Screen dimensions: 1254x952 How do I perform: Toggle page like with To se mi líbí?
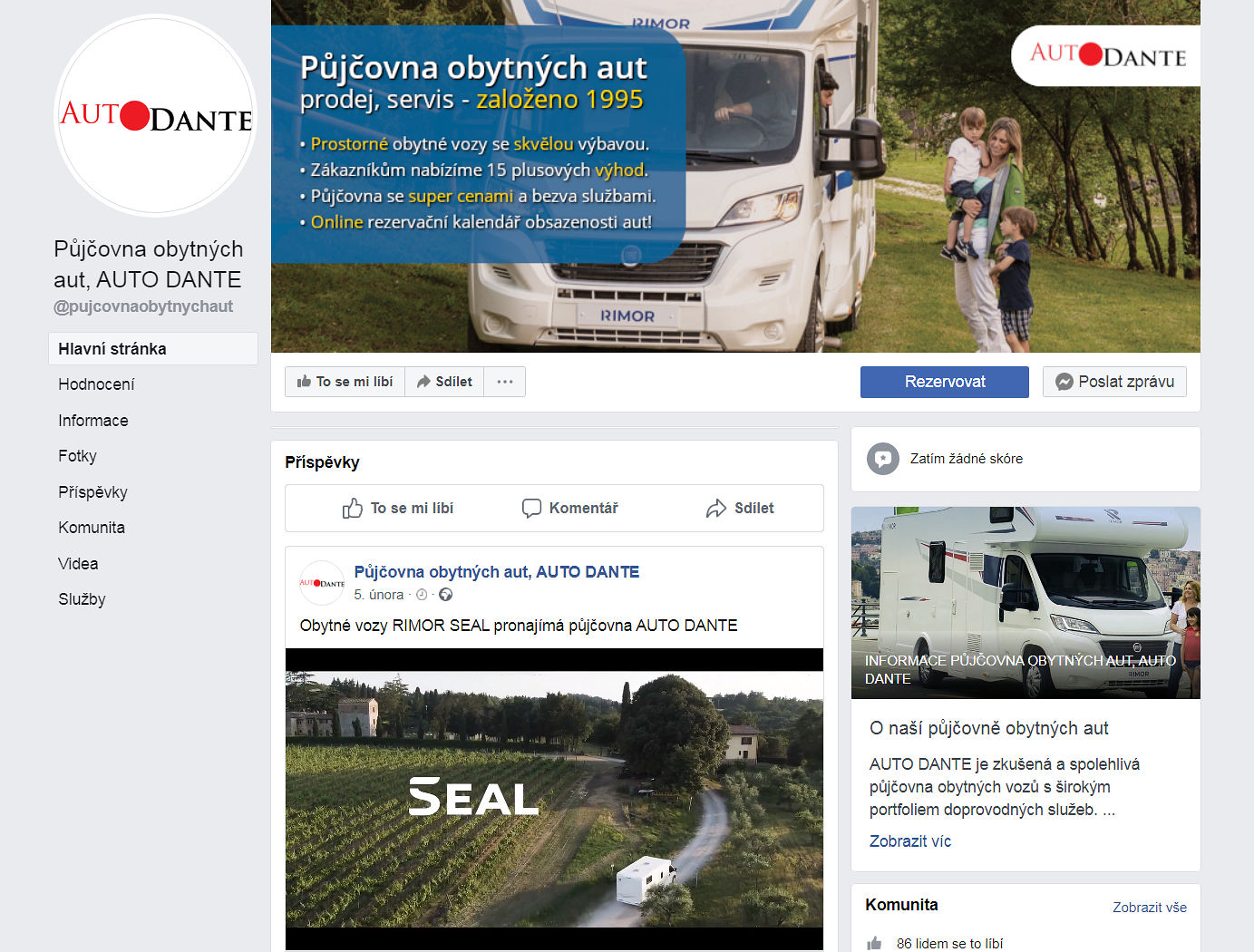coord(345,382)
